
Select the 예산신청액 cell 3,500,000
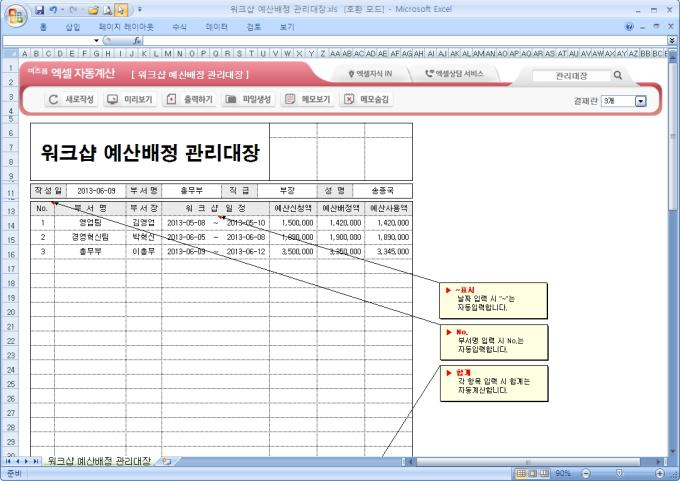click(x=293, y=252)
